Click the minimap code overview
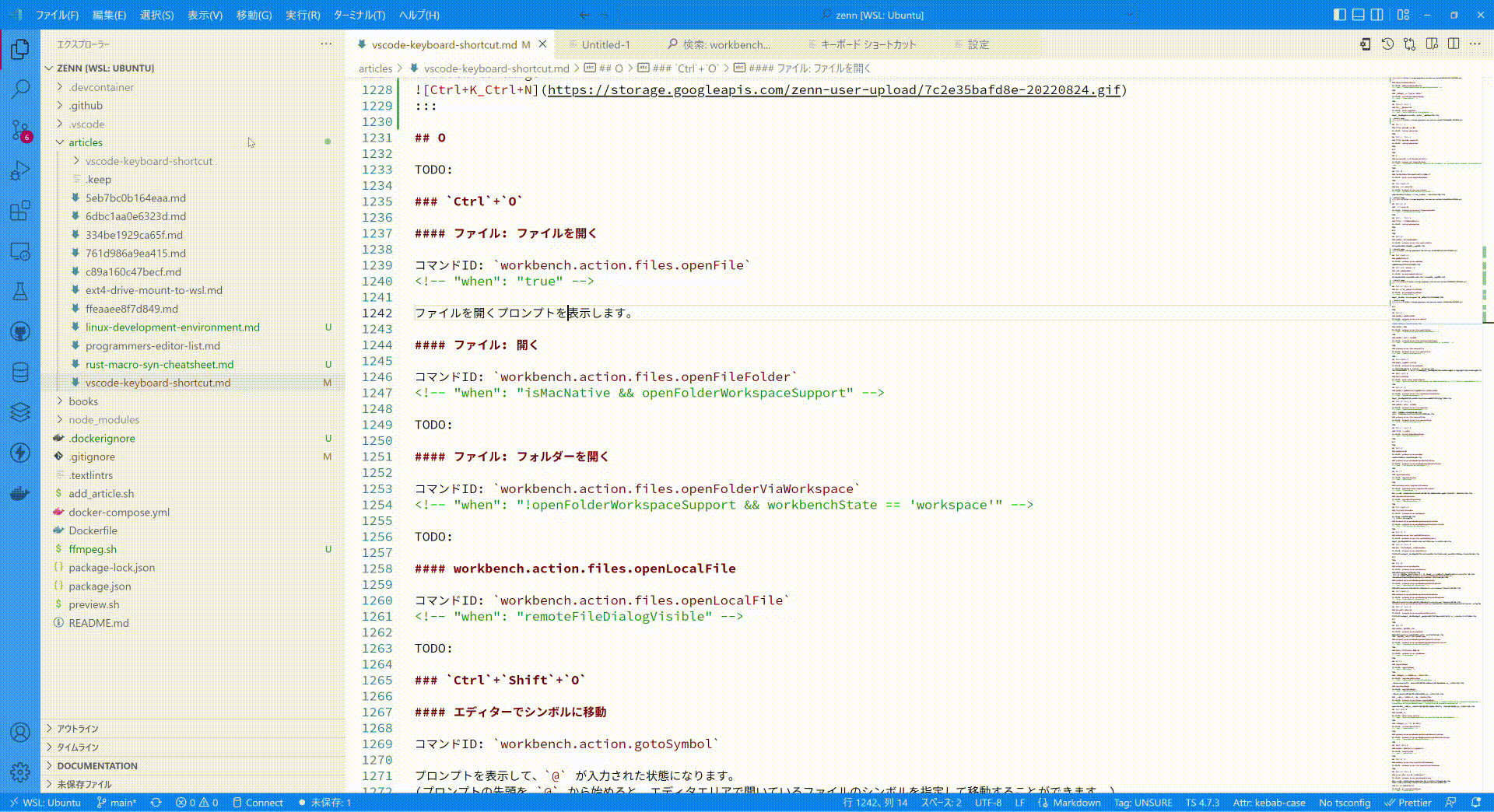Viewport: 1494px width, 812px height. click(1436, 436)
